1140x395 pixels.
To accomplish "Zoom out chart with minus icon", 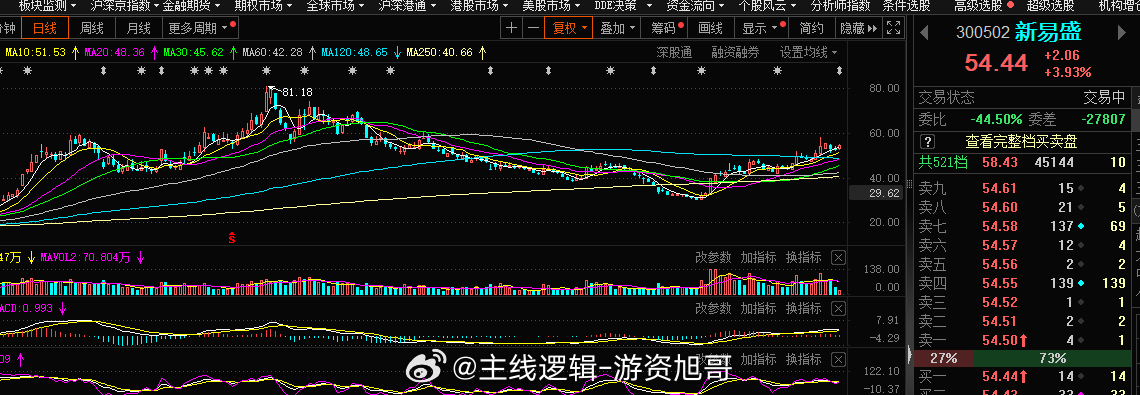I will click(533, 28).
